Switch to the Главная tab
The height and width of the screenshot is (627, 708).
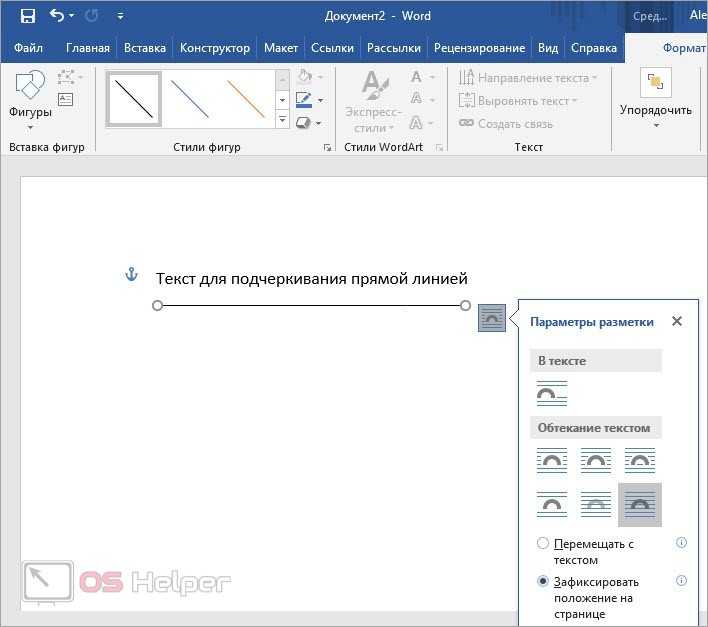tap(88, 48)
